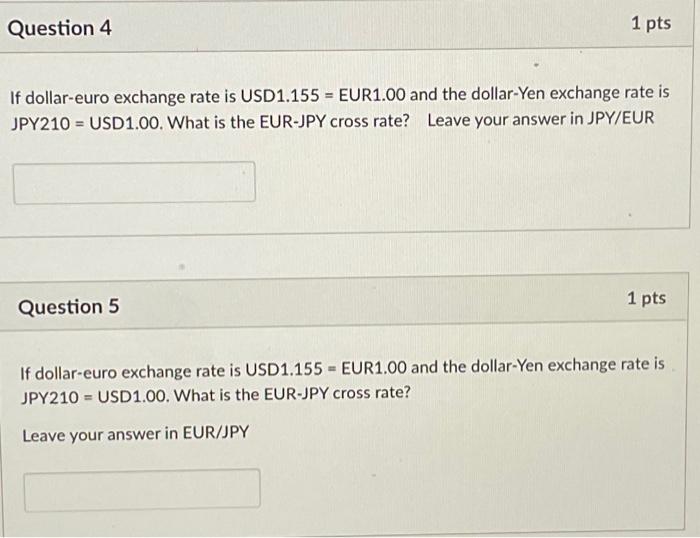
Task: Click the 'Leave your answer in EUR/JPY' text
Action: (x=136, y=434)
